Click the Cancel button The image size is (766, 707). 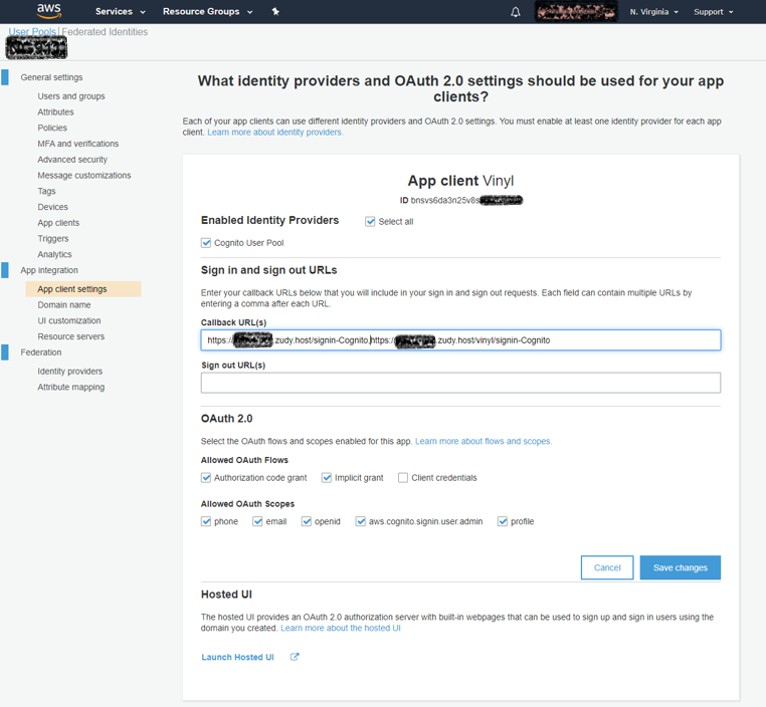(x=607, y=567)
